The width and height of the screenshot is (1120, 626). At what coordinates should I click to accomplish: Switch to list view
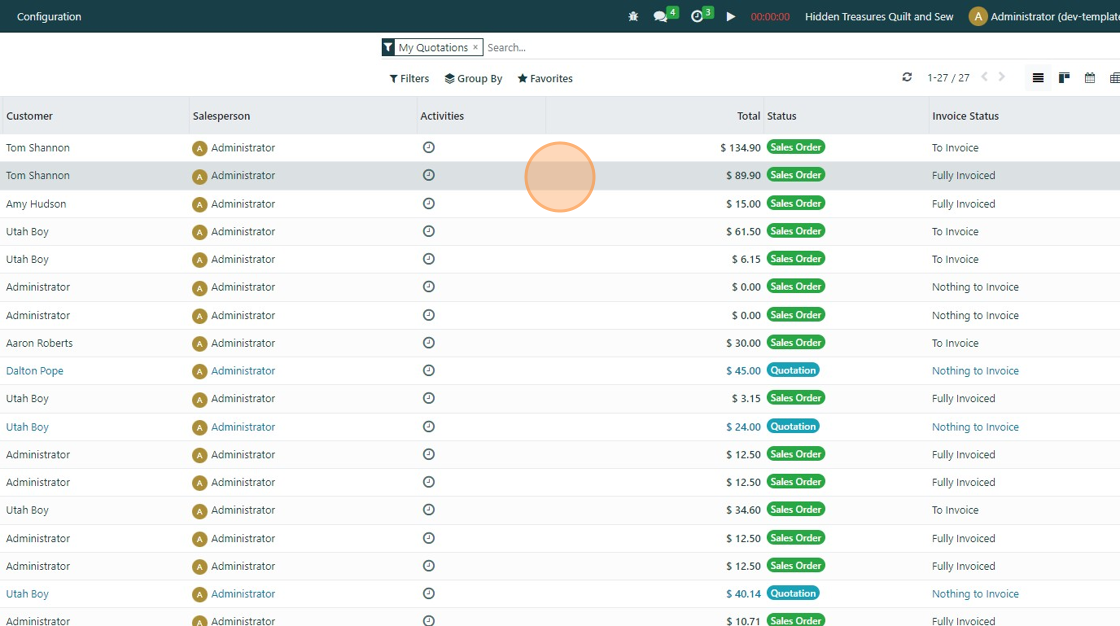(1038, 78)
